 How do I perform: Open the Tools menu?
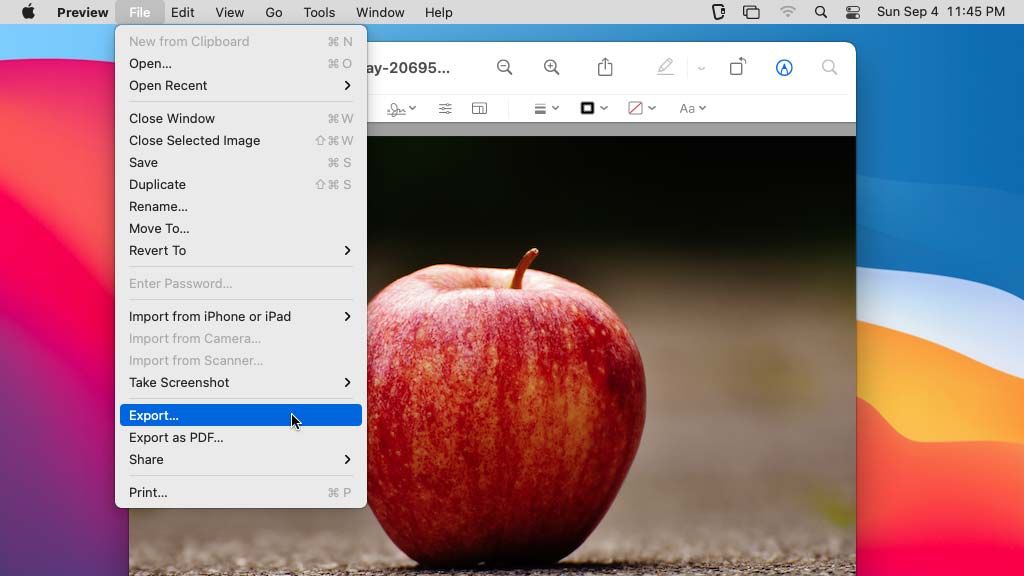coord(318,12)
